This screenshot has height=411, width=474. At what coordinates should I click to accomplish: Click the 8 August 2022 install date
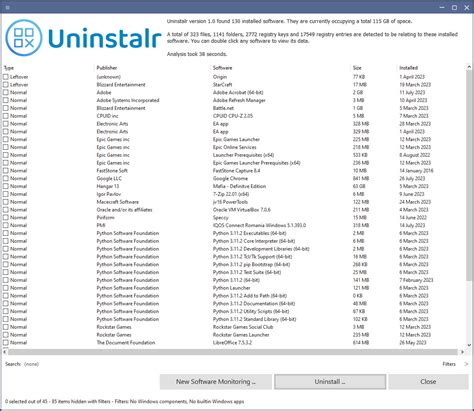415,155
